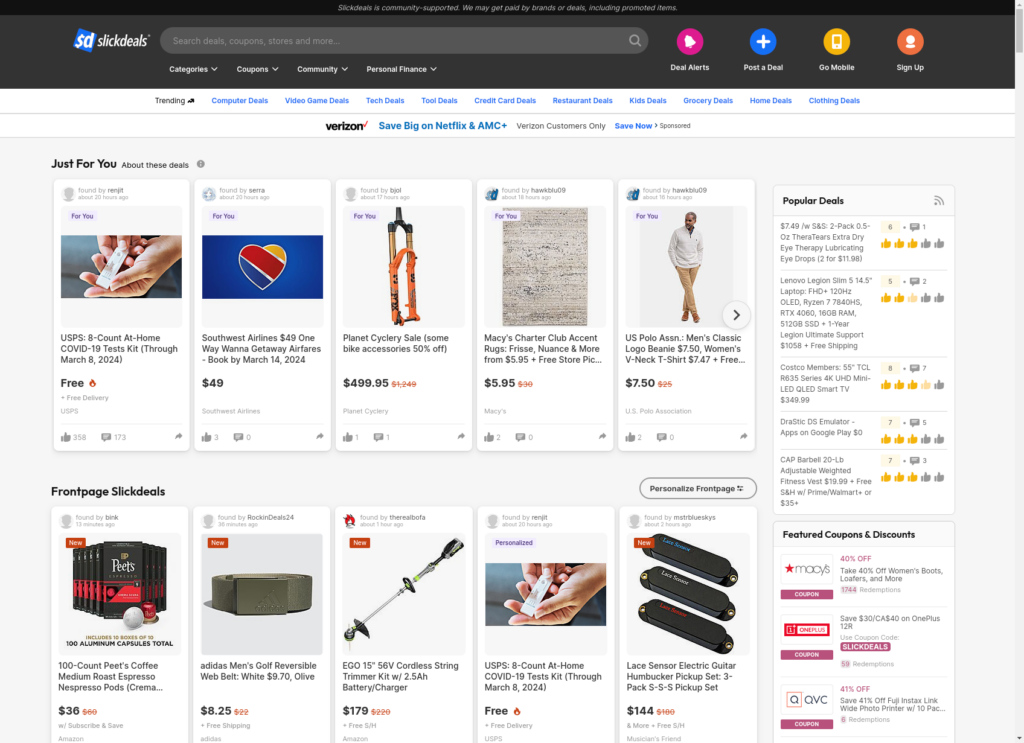Open comments on Southwest Airlines deal
The image size is (1024, 743).
tap(238, 437)
